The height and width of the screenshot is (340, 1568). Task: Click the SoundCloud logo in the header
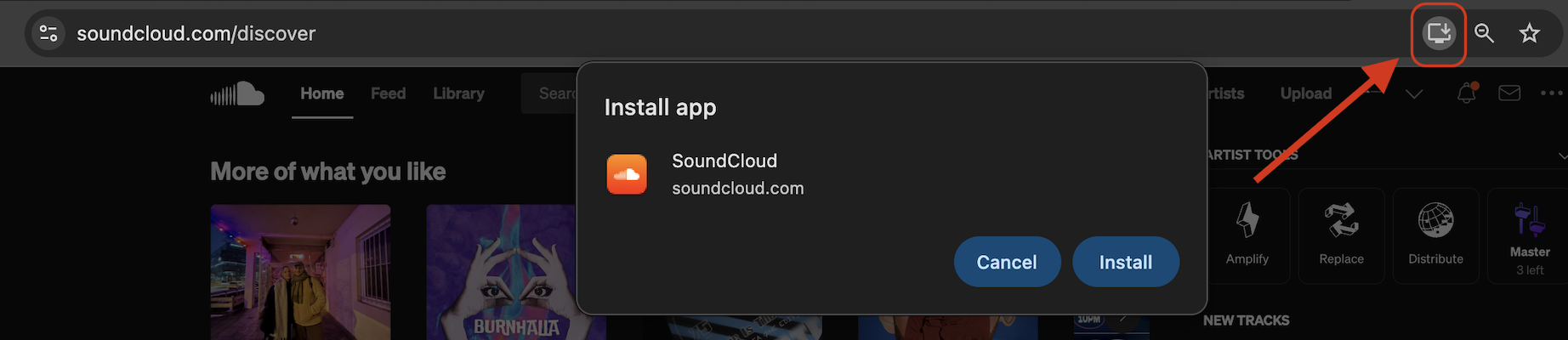[x=237, y=93]
